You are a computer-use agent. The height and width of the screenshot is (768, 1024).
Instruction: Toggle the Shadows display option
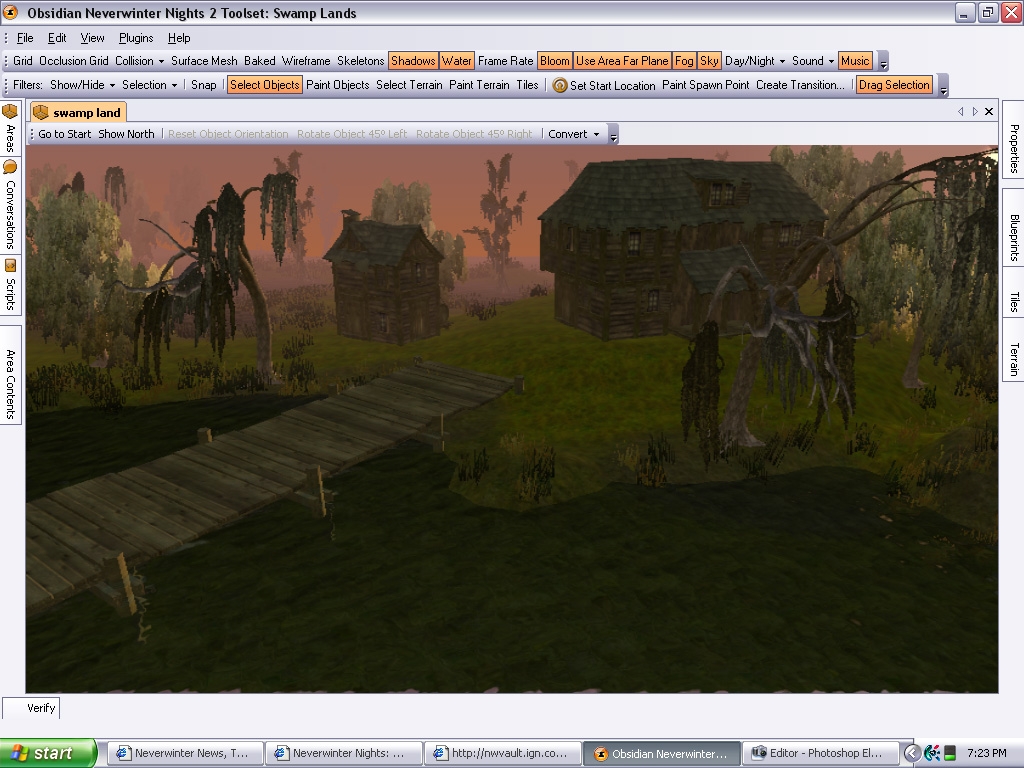point(413,61)
